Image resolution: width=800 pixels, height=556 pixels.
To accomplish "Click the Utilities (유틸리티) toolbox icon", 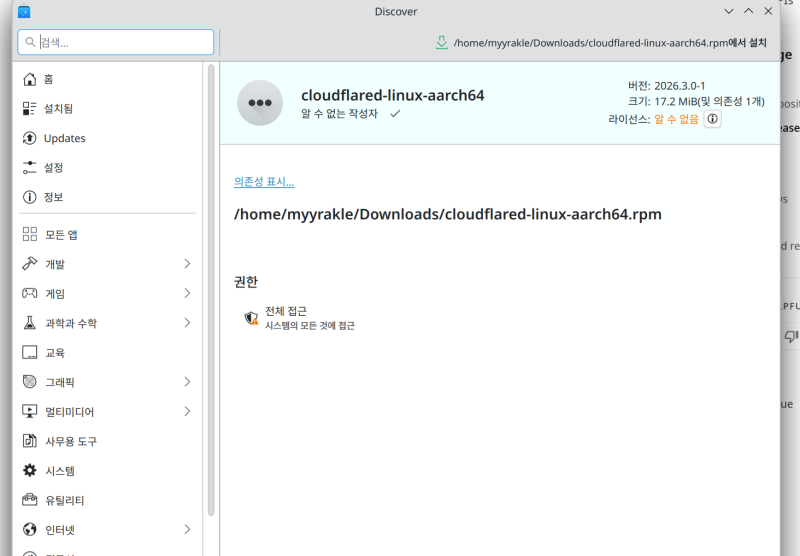I will point(30,500).
